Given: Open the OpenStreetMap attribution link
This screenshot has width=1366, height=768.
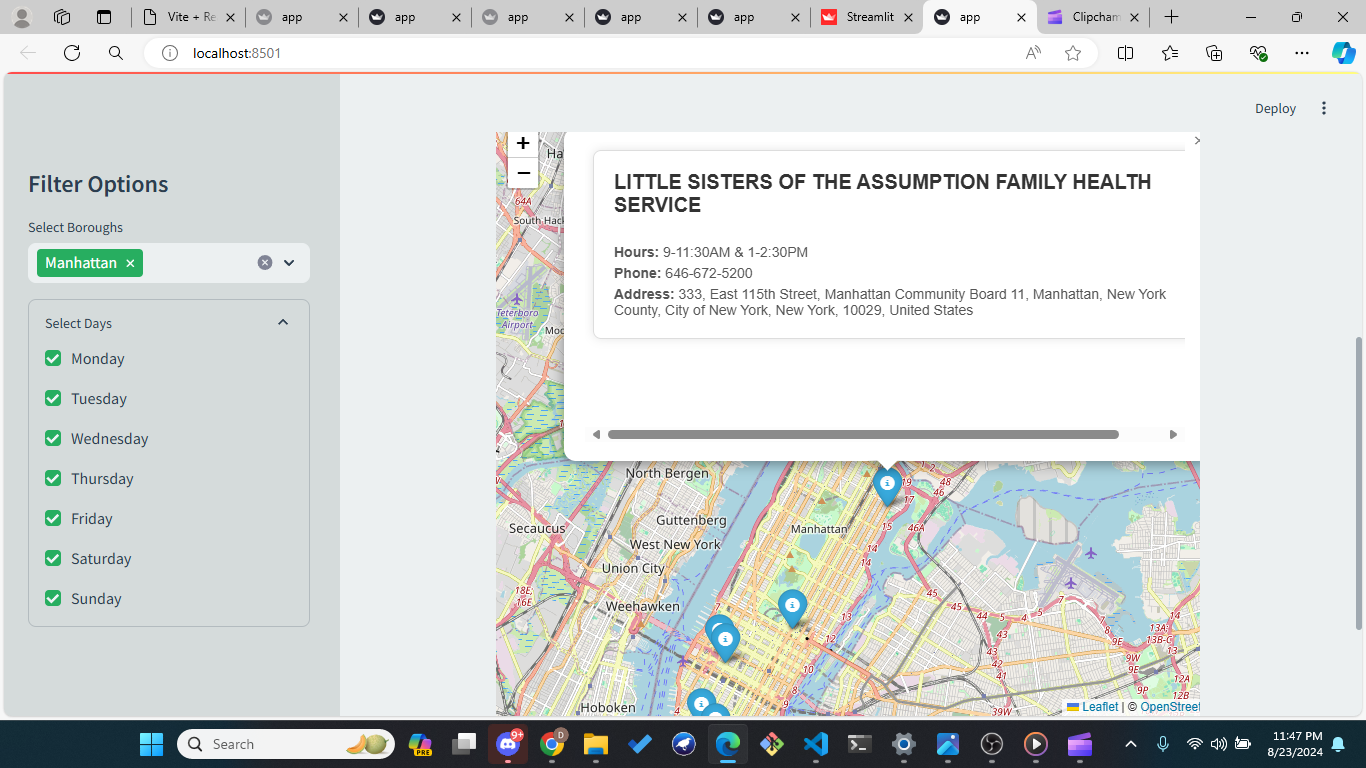Looking at the screenshot, I should pyautogui.click(x=1170, y=707).
